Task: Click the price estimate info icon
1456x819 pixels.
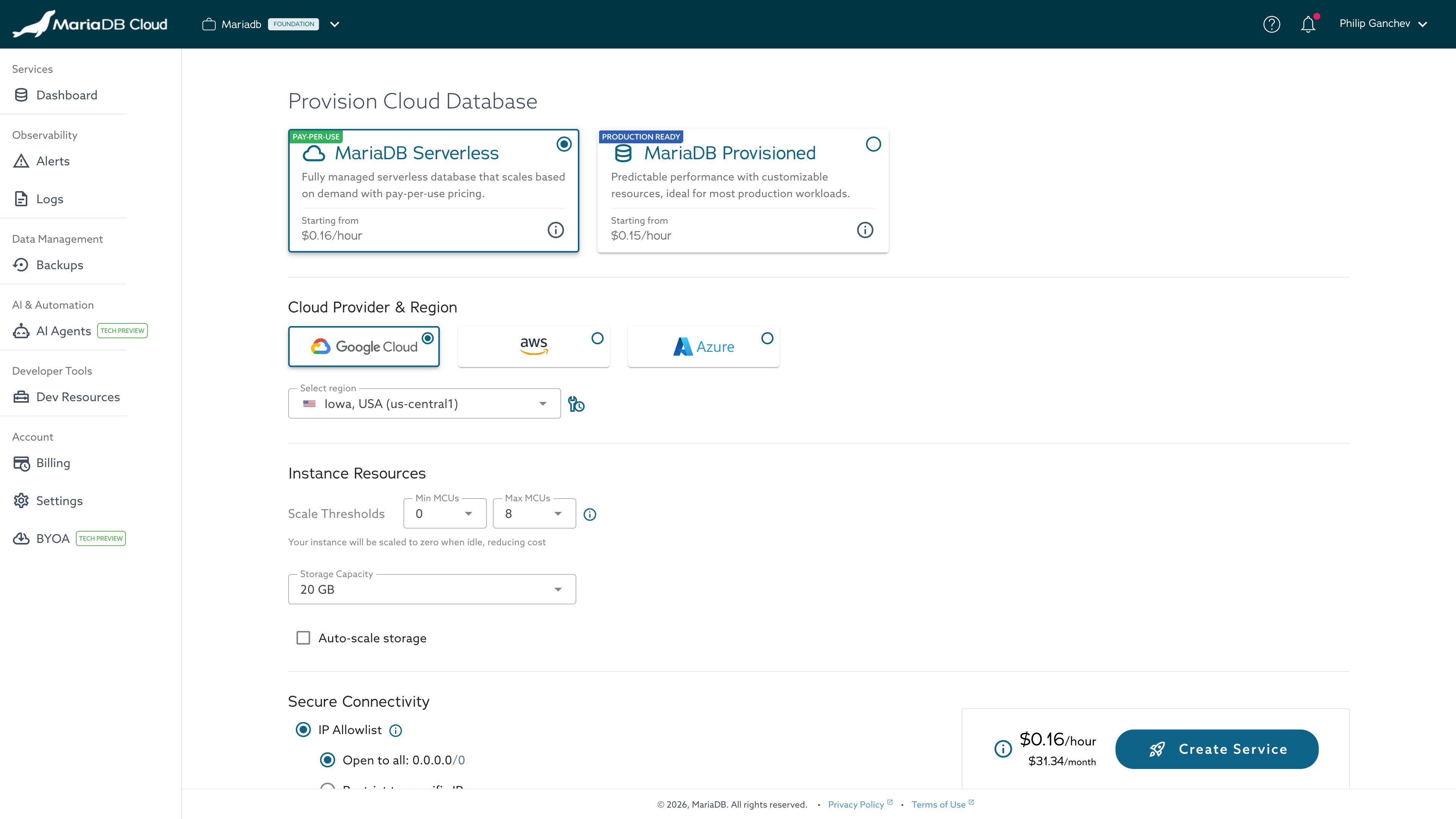Action: click(1003, 749)
